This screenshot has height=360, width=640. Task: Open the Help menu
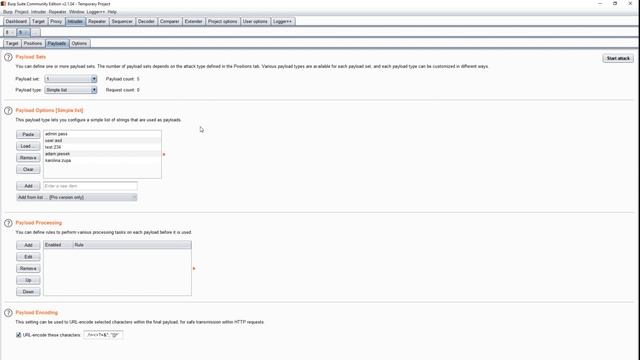click(112, 12)
